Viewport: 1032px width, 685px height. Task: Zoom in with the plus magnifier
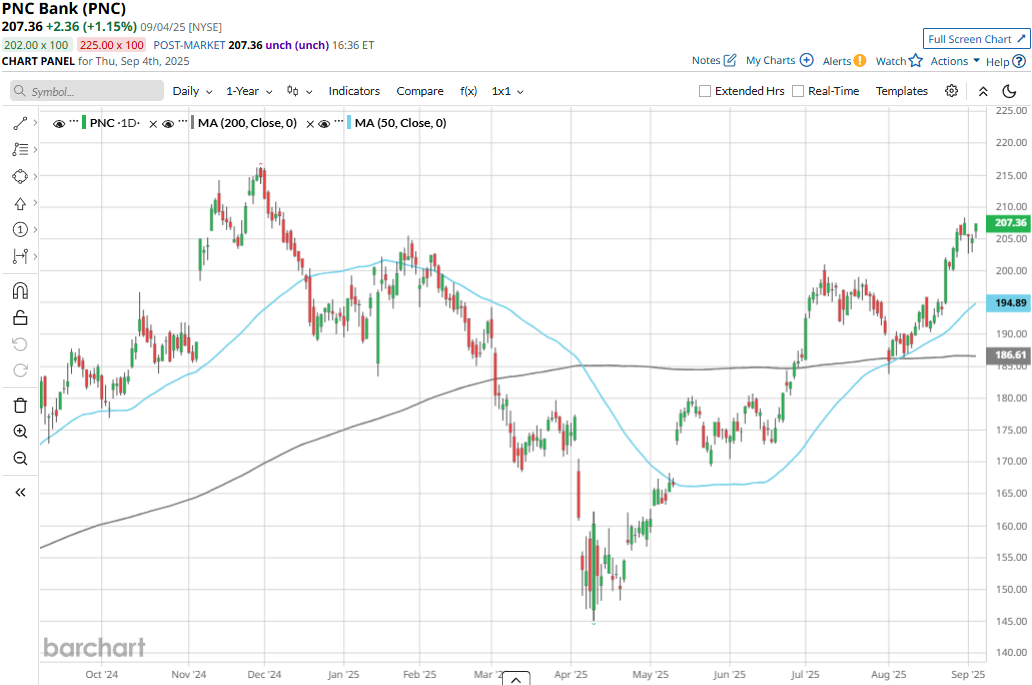[x=20, y=432]
